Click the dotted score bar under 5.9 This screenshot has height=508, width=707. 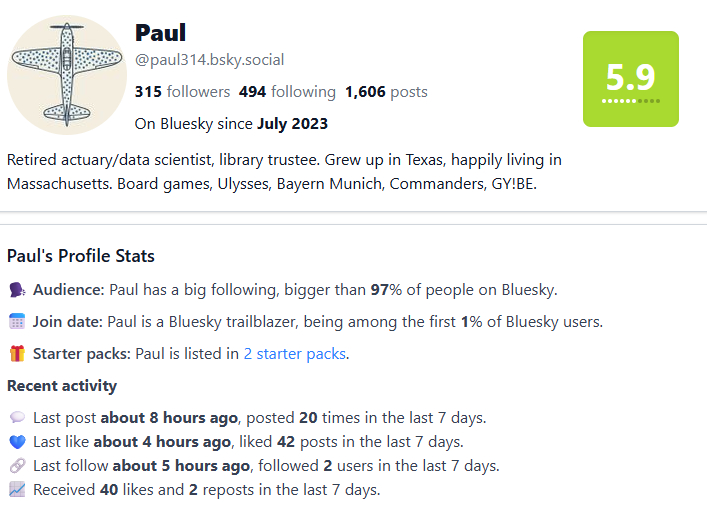tap(630, 101)
